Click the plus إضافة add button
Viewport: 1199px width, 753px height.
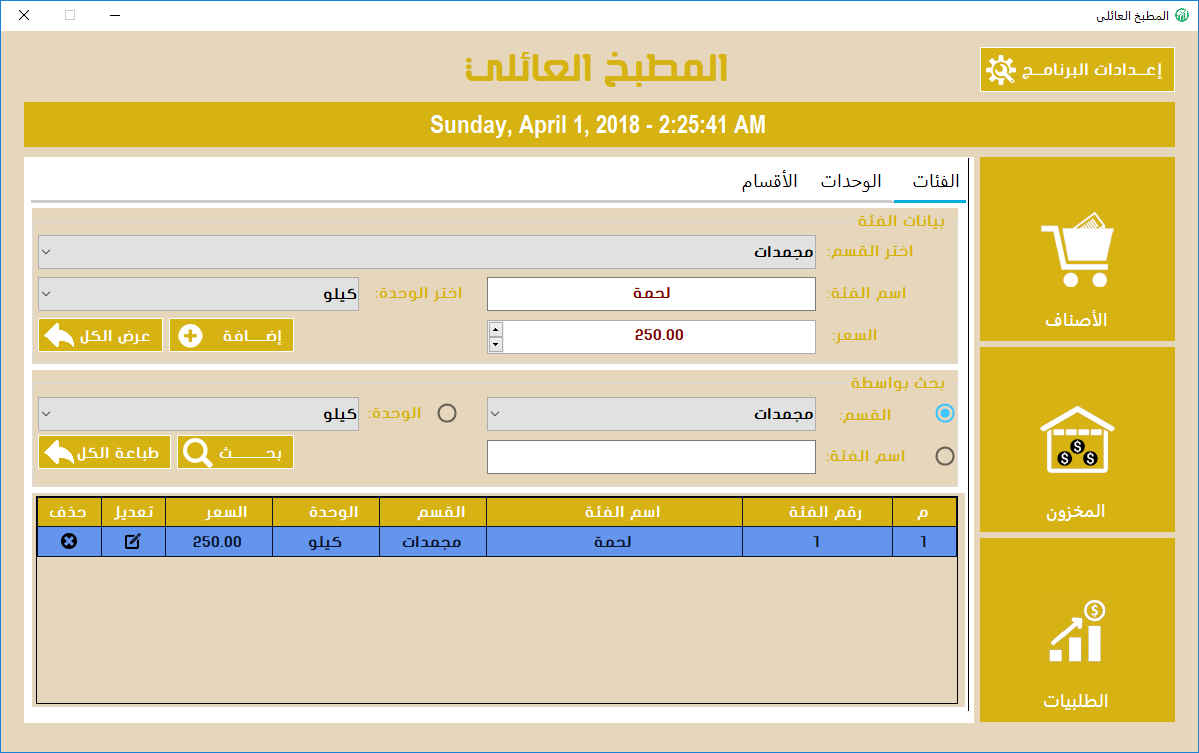pos(231,335)
